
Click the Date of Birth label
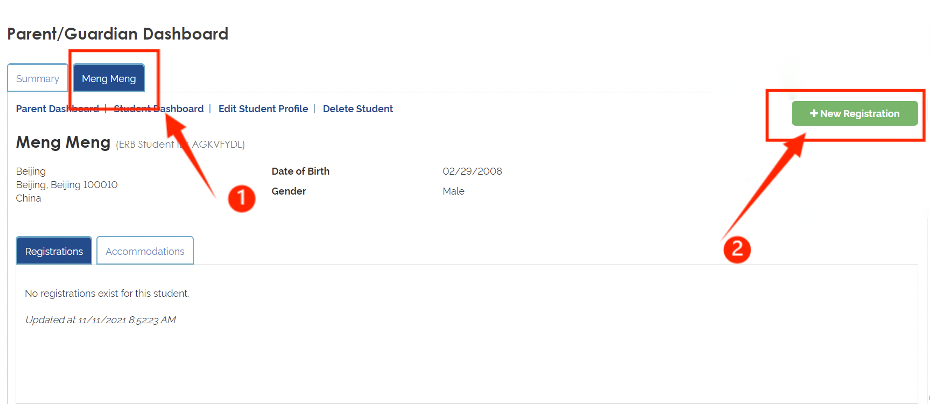300,171
